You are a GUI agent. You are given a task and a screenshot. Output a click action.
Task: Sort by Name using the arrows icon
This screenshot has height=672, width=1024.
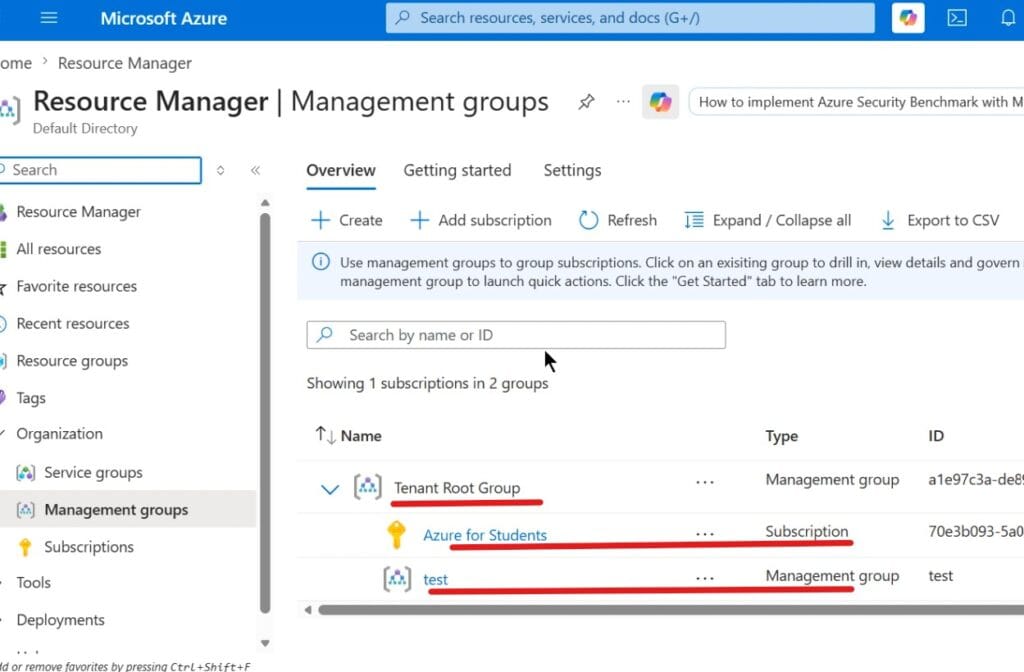[x=325, y=435]
